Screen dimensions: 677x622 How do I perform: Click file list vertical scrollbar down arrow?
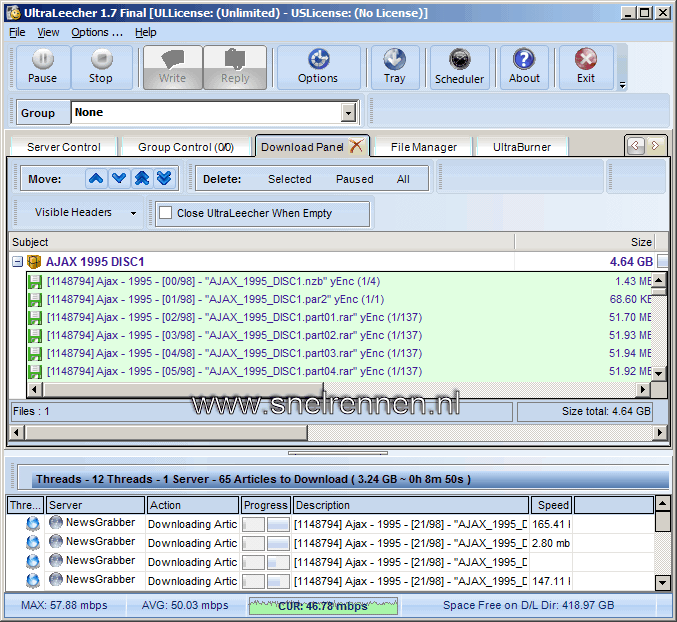(658, 373)
